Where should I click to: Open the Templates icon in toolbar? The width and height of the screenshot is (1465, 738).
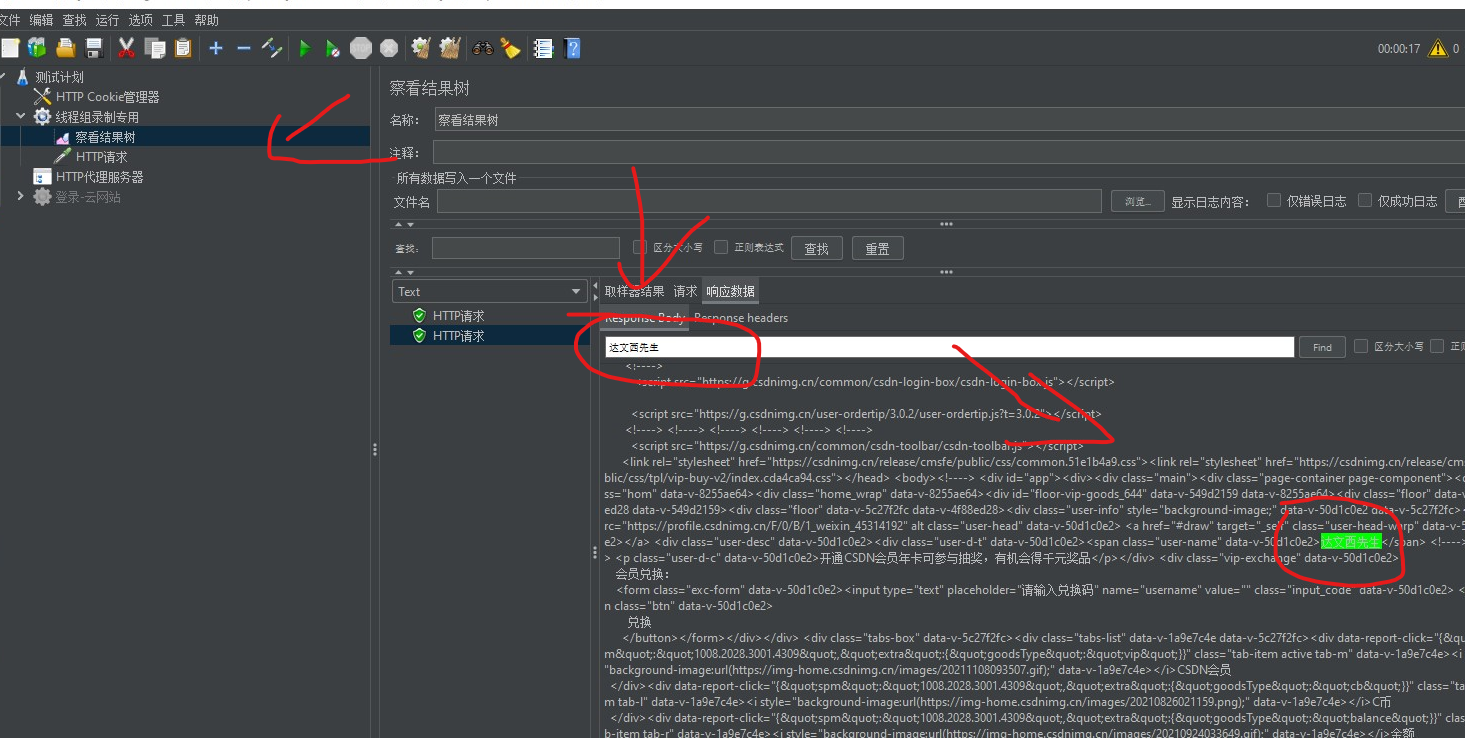(x=37, y=47)
